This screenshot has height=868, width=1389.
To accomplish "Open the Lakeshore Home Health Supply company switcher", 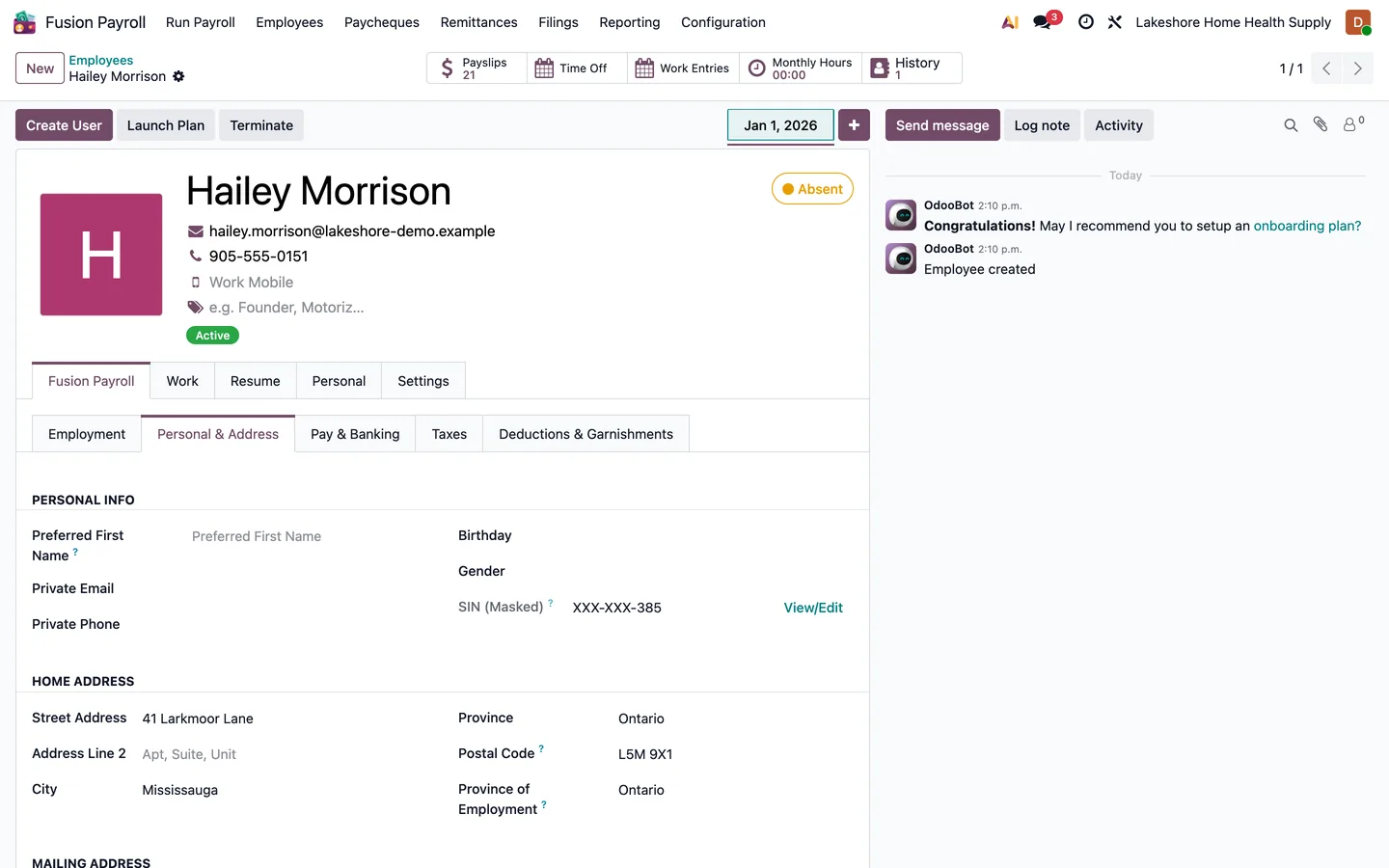I will (1233, 22).
